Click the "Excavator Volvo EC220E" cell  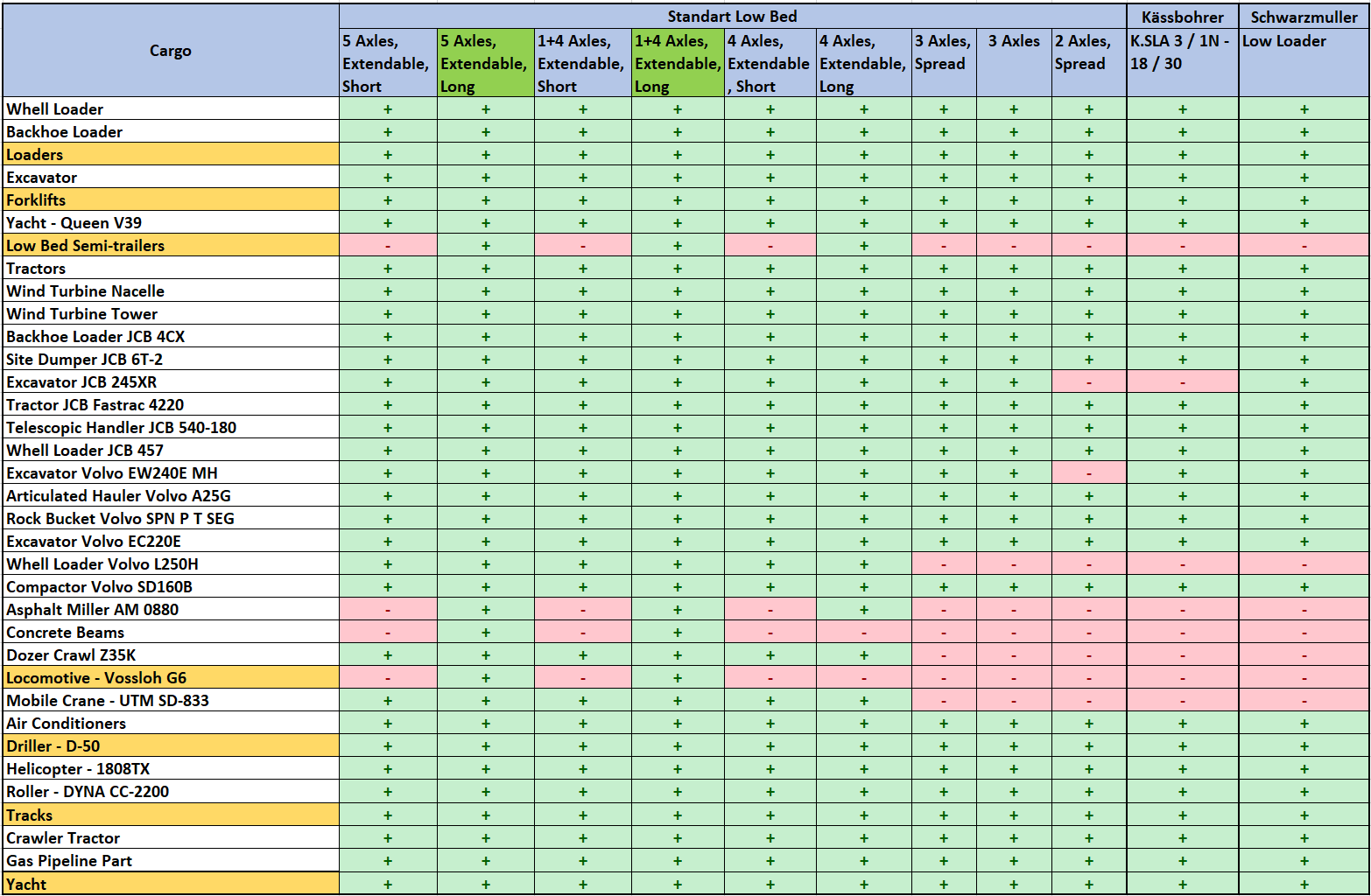click(171, 542)
